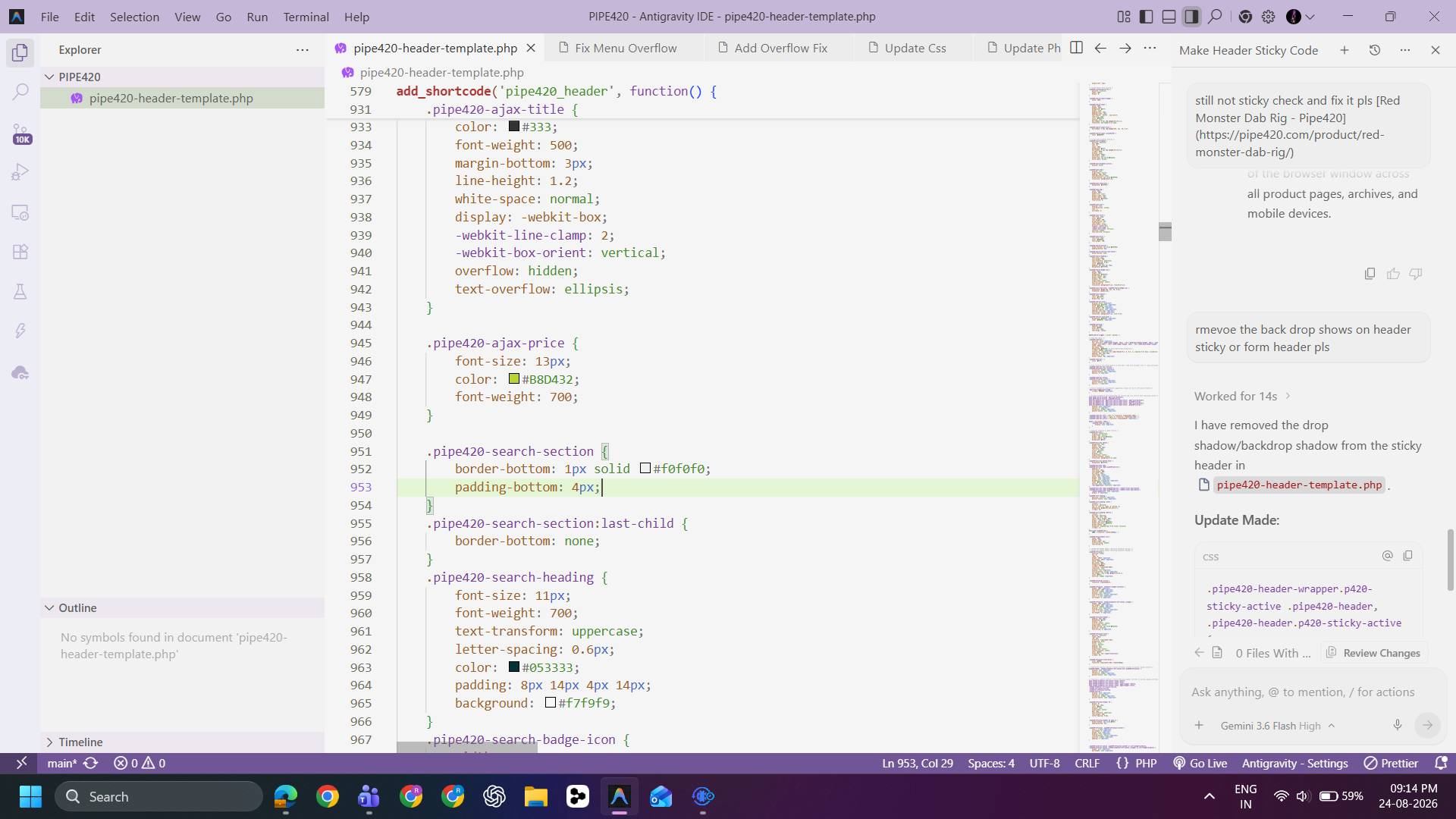Open the Terminal menu
This screenshot has height=819, width=1456.
tap(306, 17)
